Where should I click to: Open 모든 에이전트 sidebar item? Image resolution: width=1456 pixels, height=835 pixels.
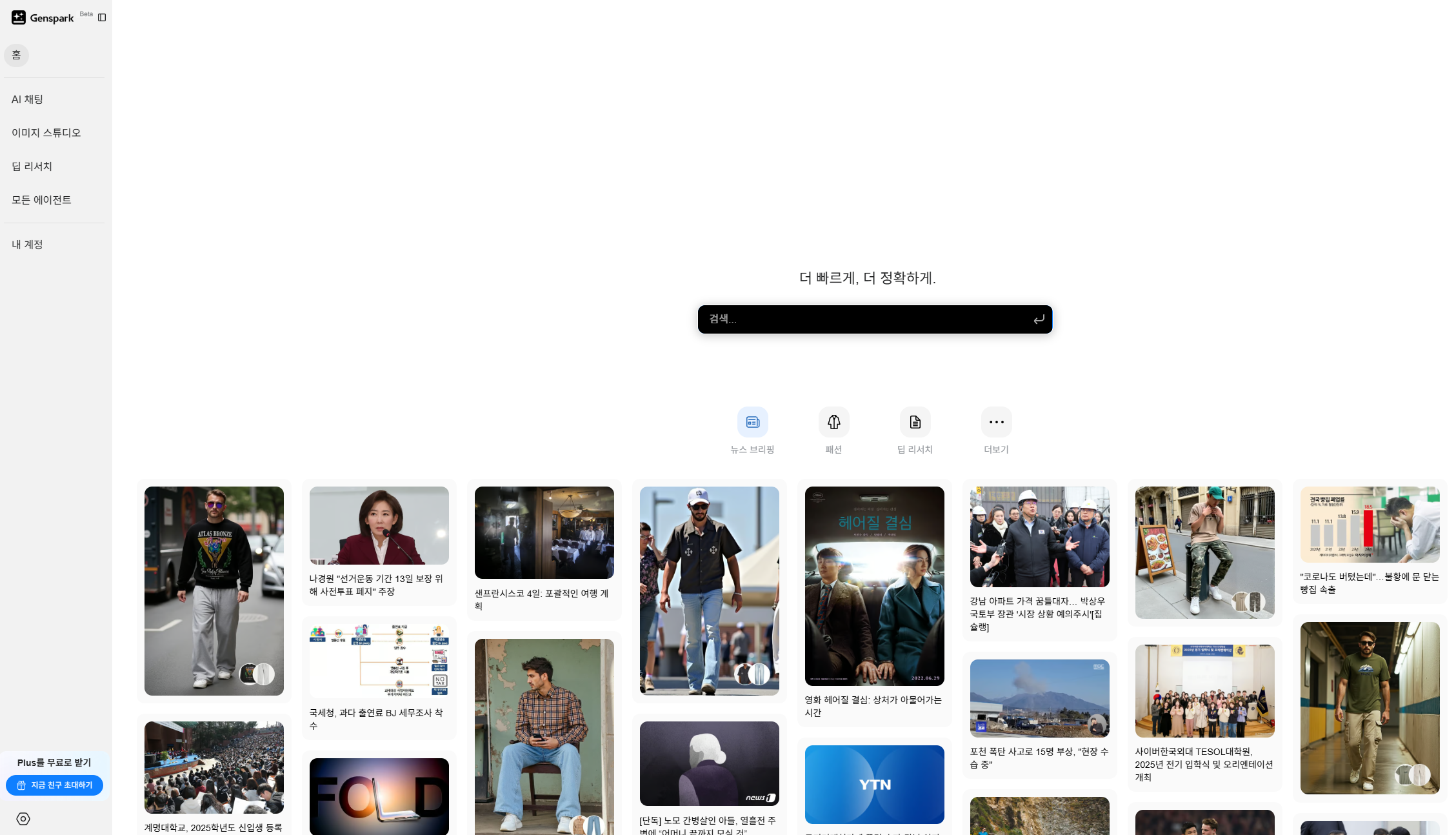click(41, 200)
